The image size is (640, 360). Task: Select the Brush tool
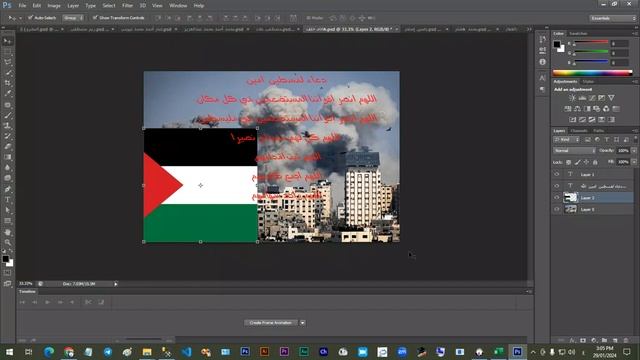pyautogui.click(x=8, y=115)
